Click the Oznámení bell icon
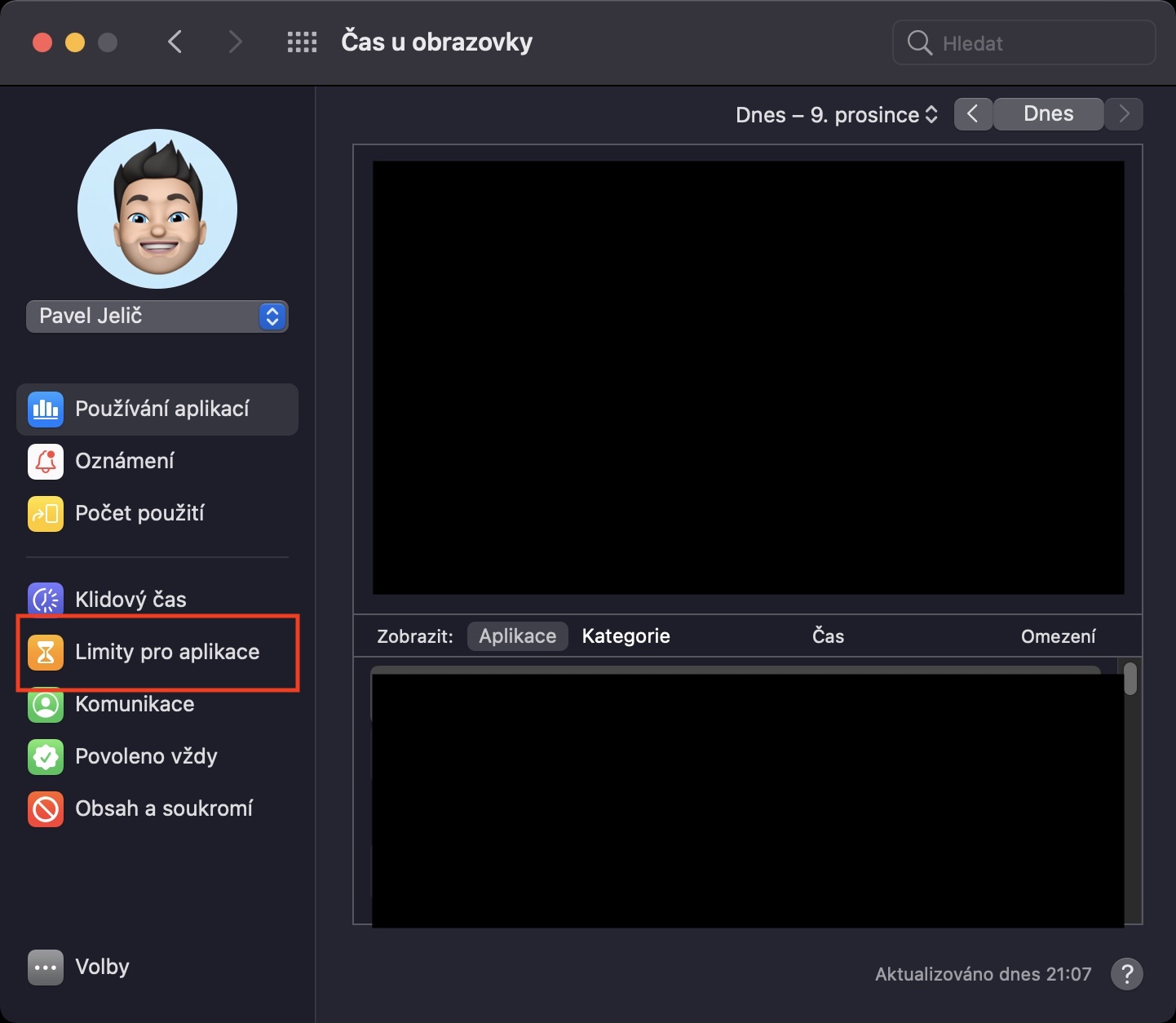 [46, 462]
